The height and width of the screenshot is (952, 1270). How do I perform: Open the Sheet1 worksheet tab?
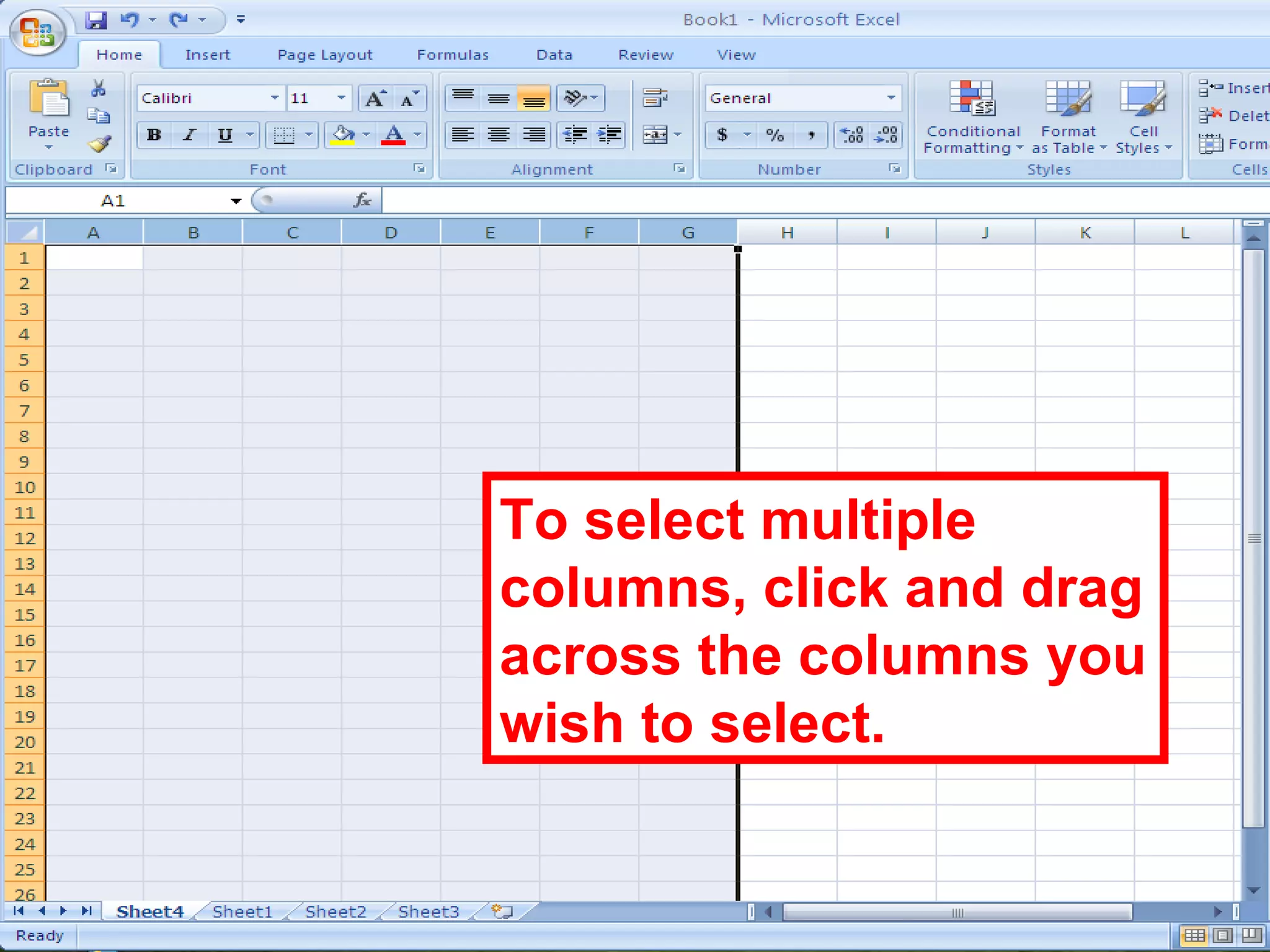click(x=242, y=912)
